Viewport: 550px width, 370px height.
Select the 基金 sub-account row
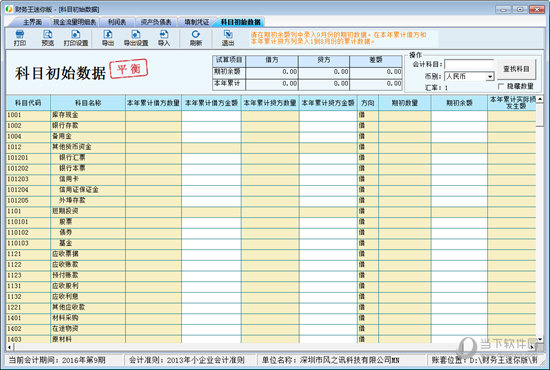pos(66,243)
